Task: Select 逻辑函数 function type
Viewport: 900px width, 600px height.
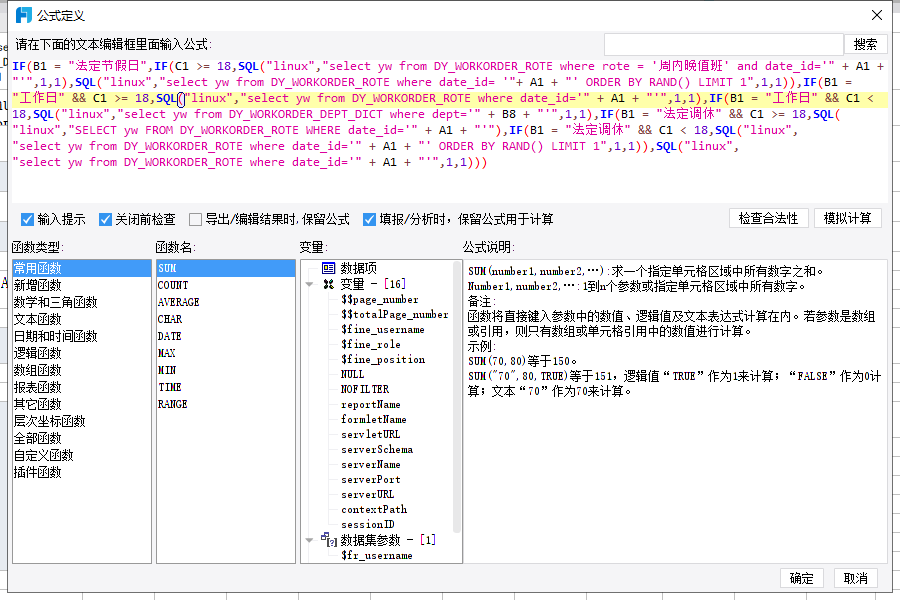Action: tap(82, 353)
